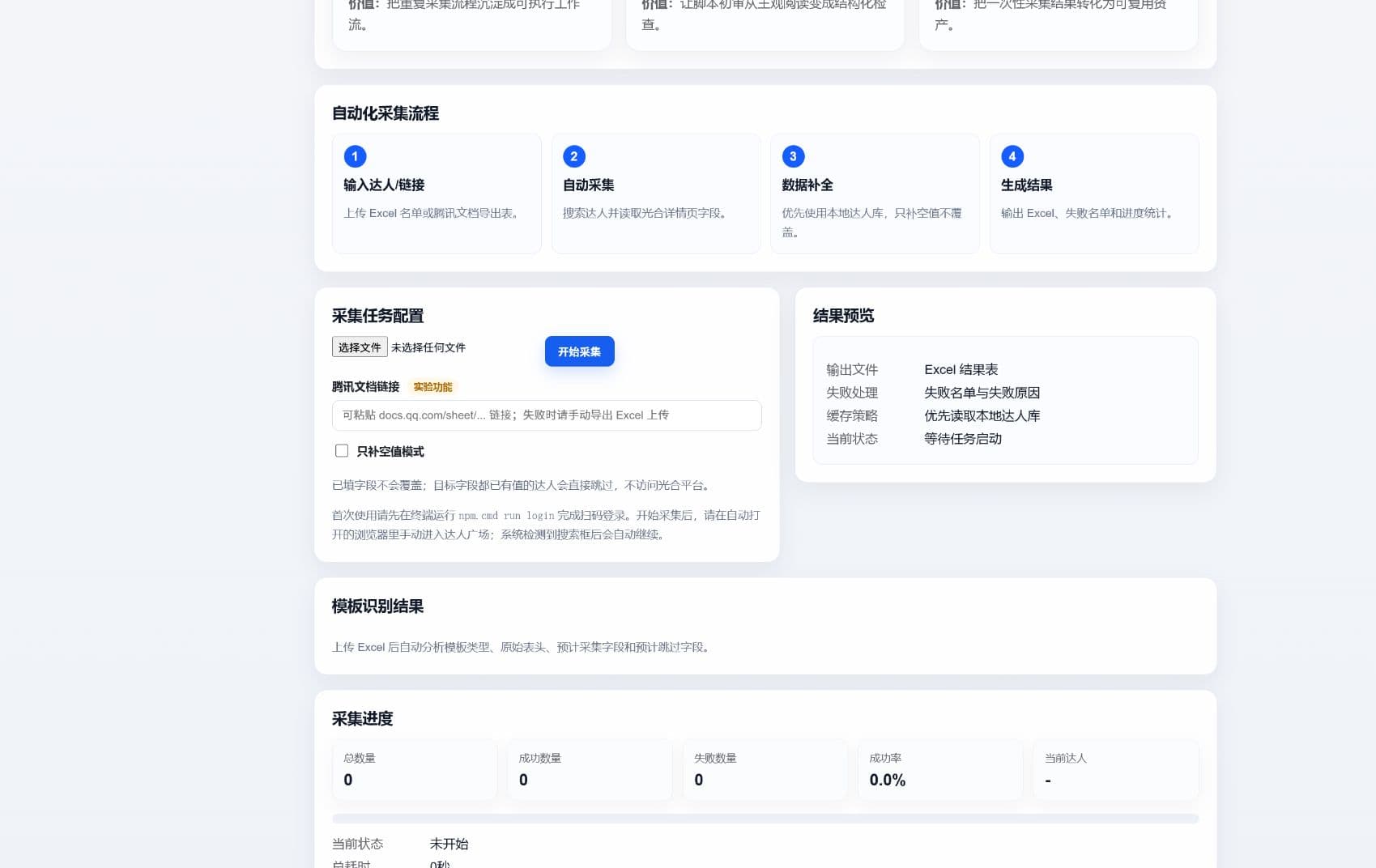Image resolution: width=1376 pixels, height=868 pixels.
Task: Click the 等待任务启动 status value
Action: coord(963,439)
